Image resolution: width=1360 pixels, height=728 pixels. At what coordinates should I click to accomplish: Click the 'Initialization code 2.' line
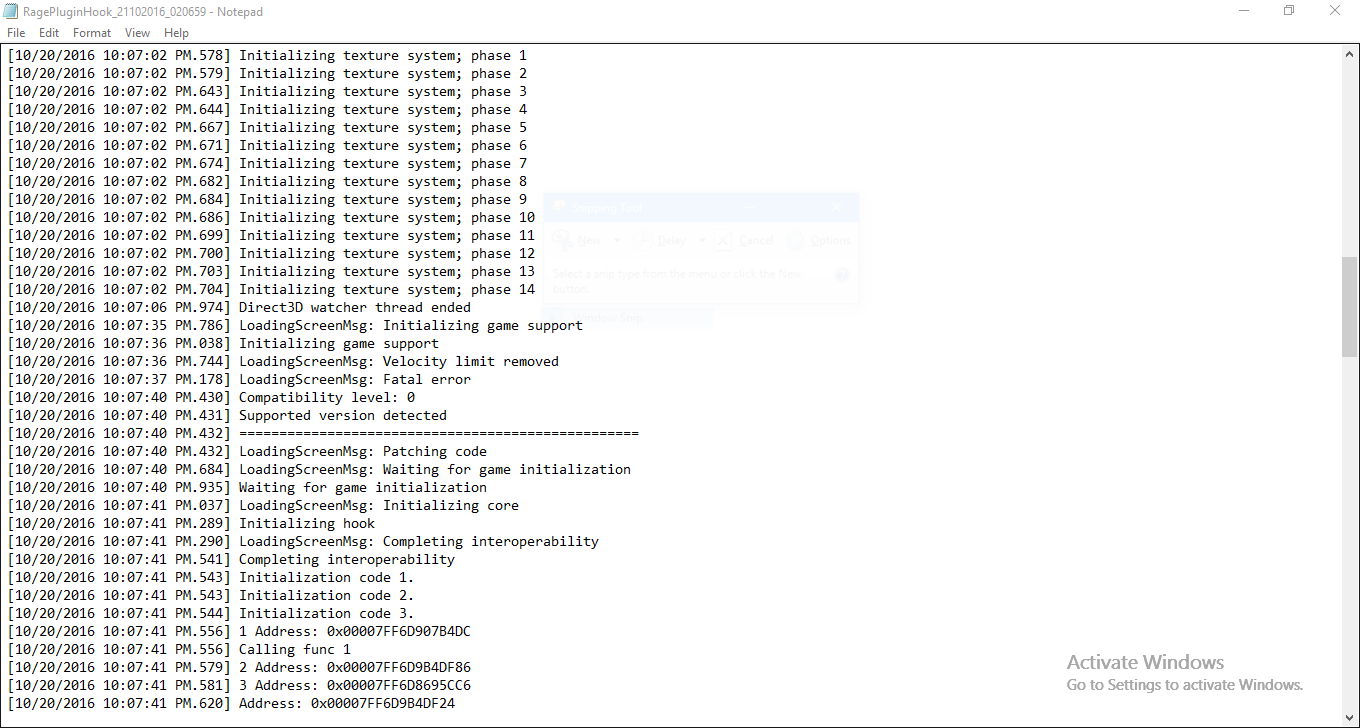(x=211, y=596)
